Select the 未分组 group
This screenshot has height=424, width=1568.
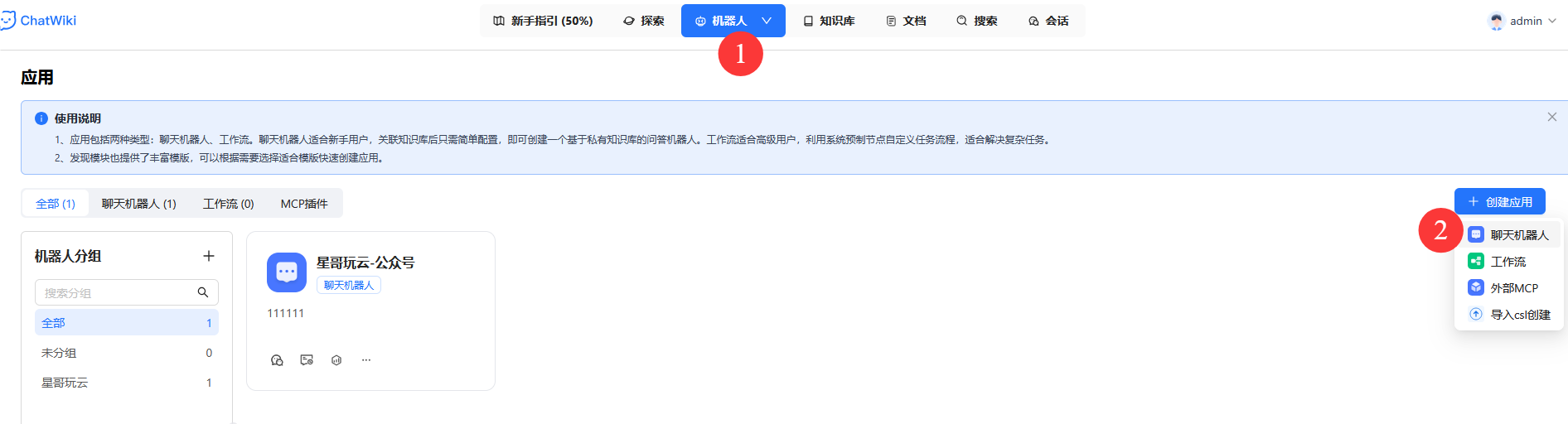pos(127,353)
